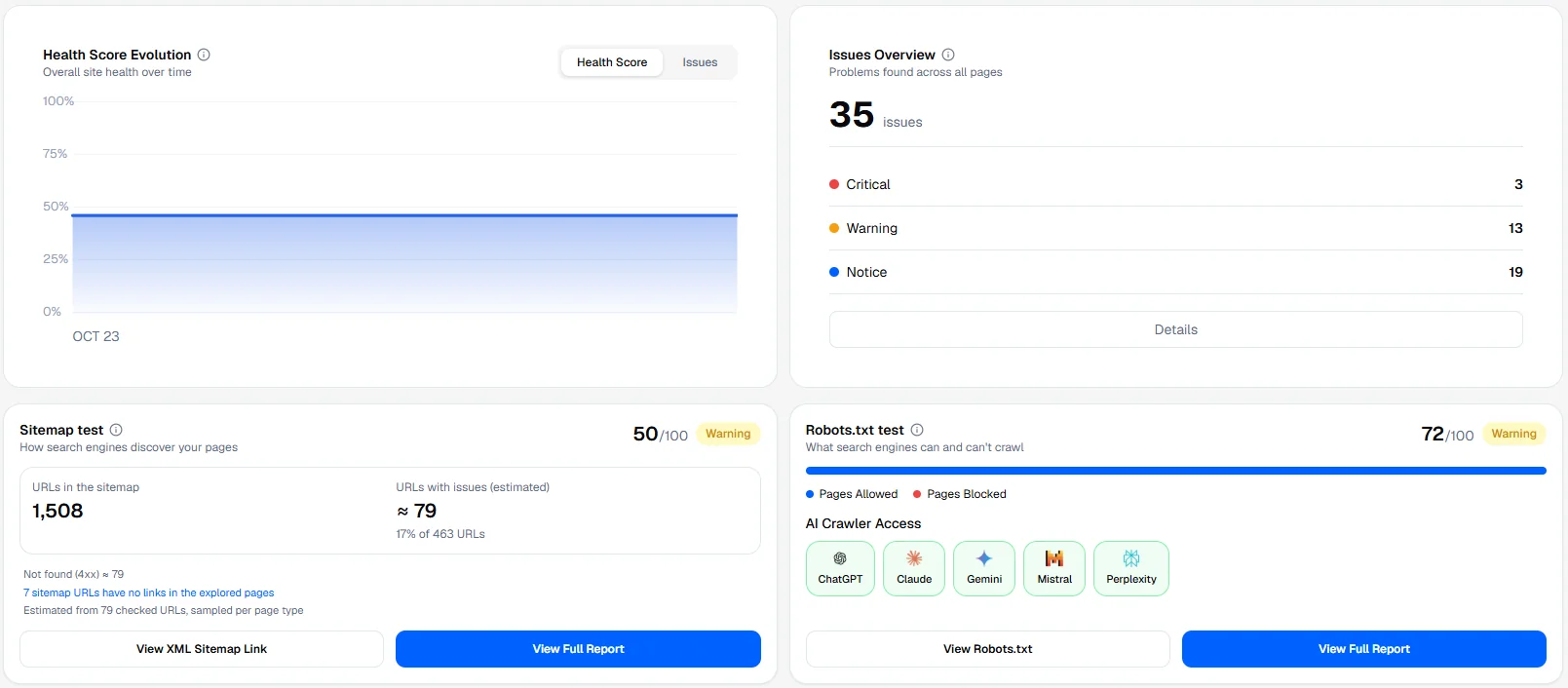Click the info icon beside Health Score Evolution
Image resolution: width=1568 pixels, height=688 pixels.
(204, 55)
